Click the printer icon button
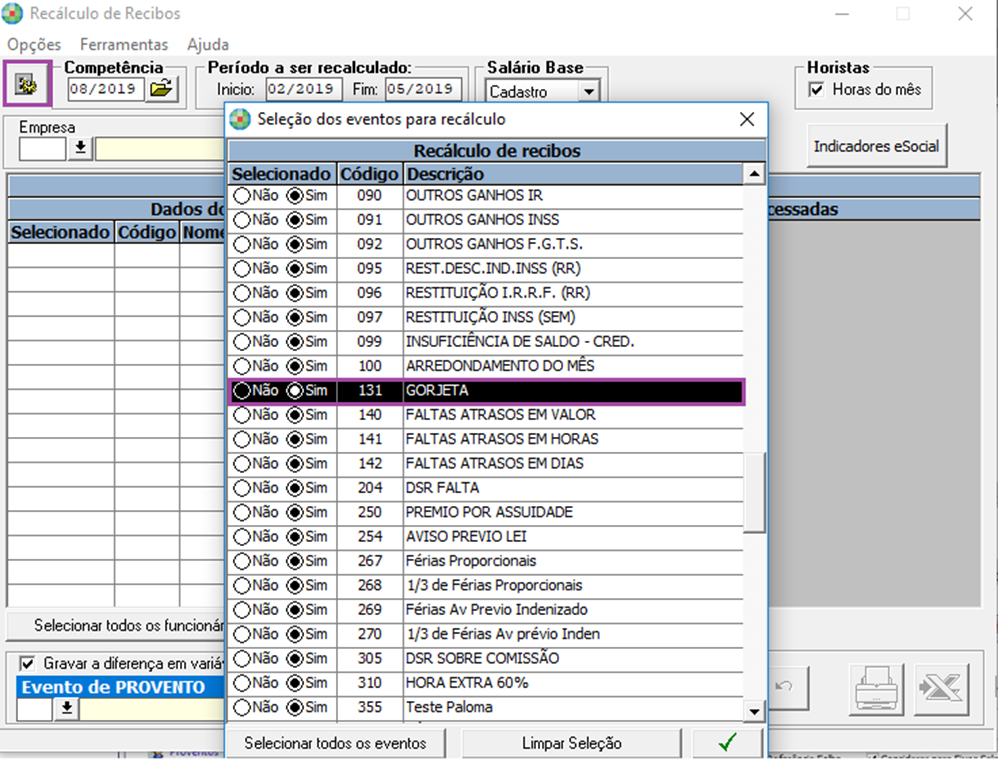998x765 pixels. pyautogui.click(x=876, y=688)
